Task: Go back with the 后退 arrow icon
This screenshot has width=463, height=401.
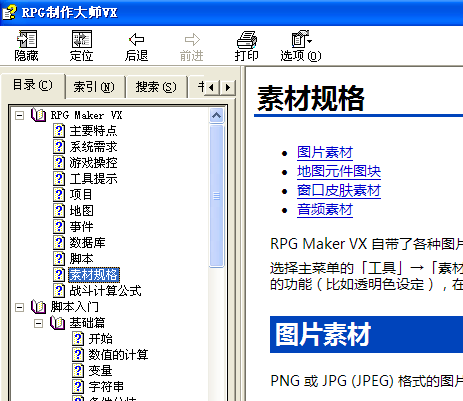Action: click(137, 39)
